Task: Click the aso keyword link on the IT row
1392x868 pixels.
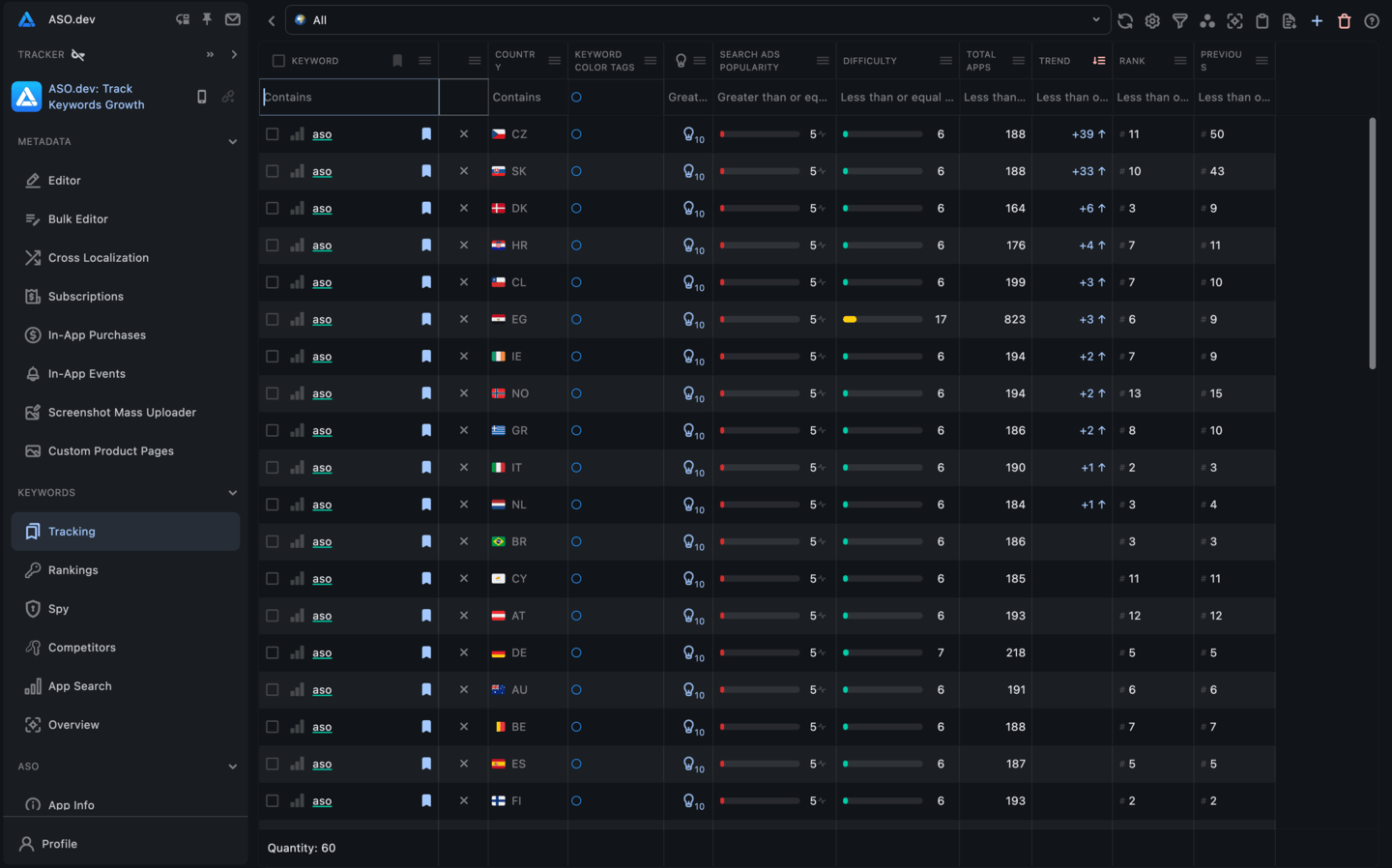Action: pyautogui.click(x=322, y=468)
